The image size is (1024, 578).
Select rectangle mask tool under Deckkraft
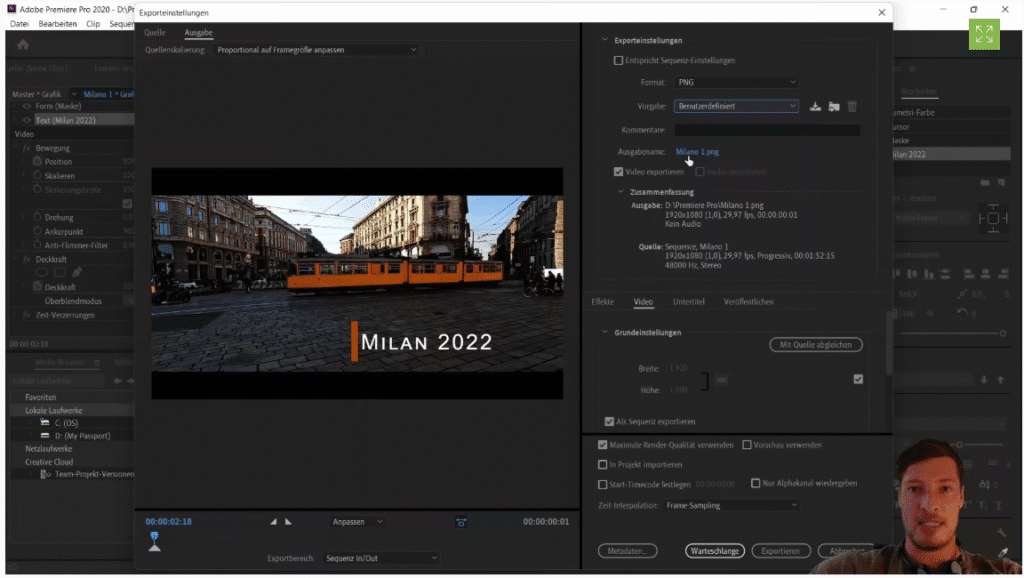[60, 272]
